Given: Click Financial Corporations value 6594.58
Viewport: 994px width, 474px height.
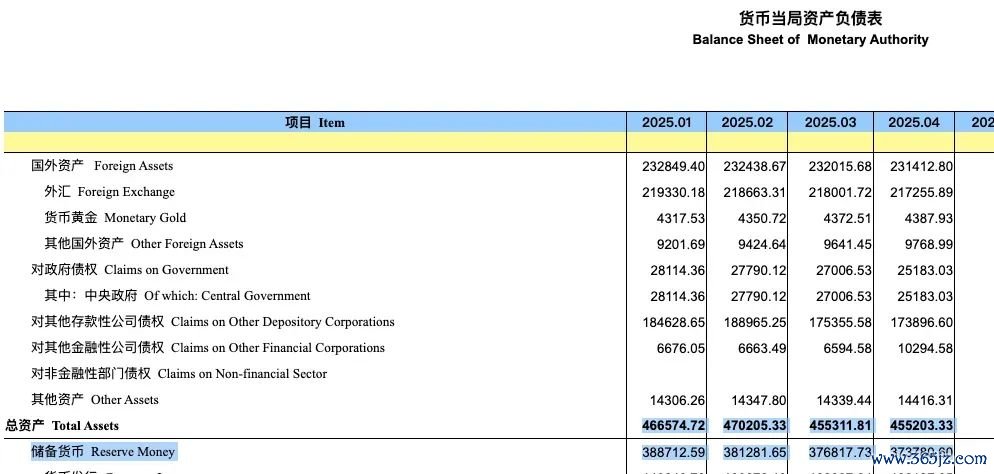Looking at the screenshot, I should 848,349.
